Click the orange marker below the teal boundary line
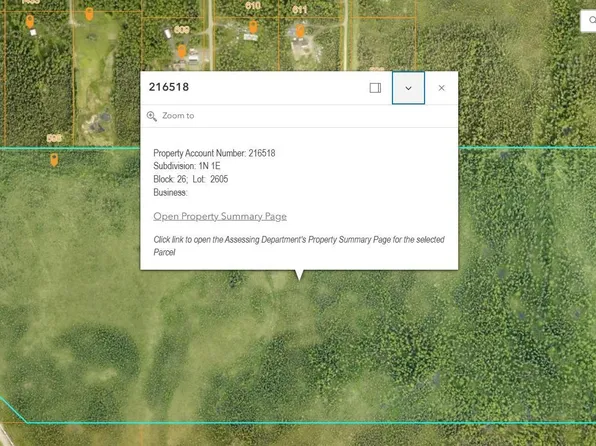Screen dimensions: 596x446 click(x=54, y=160)
